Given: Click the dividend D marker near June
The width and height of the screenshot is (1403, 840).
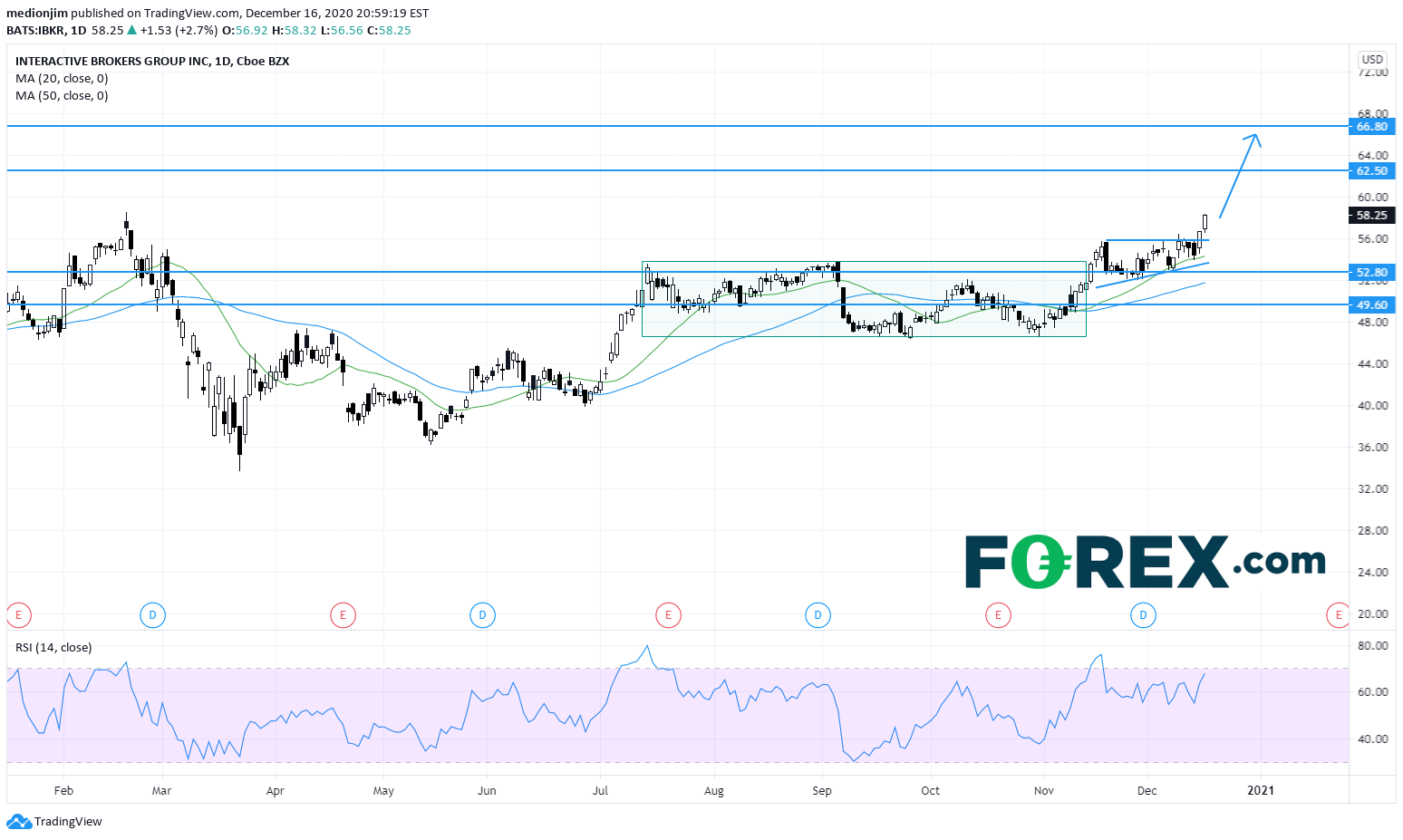Looking at the screenshot, I should [x=482, y=616].
